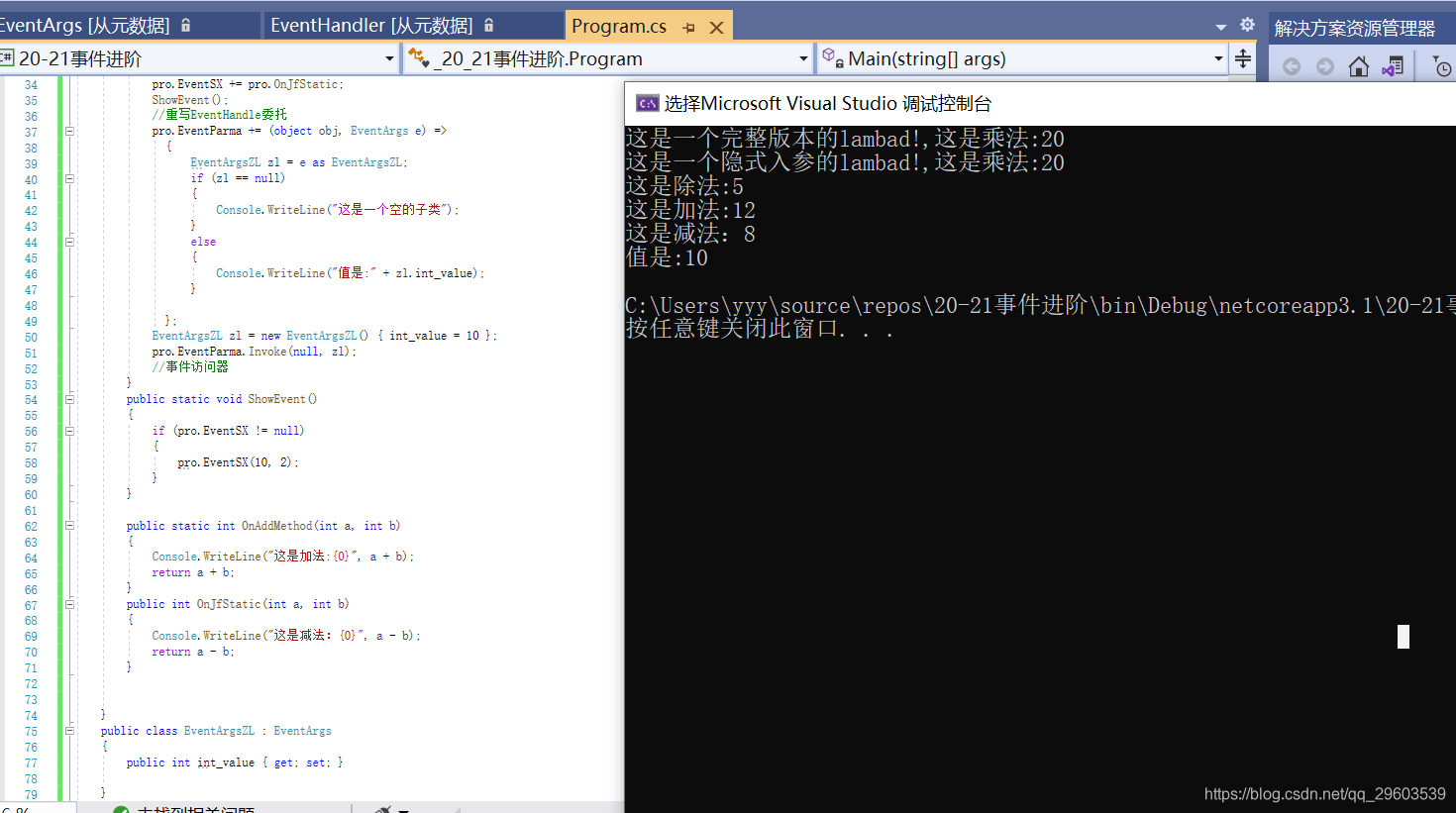The image size is (1456, 813).
Task: Collapse the if block at line 40
Action: click(69, 178)
